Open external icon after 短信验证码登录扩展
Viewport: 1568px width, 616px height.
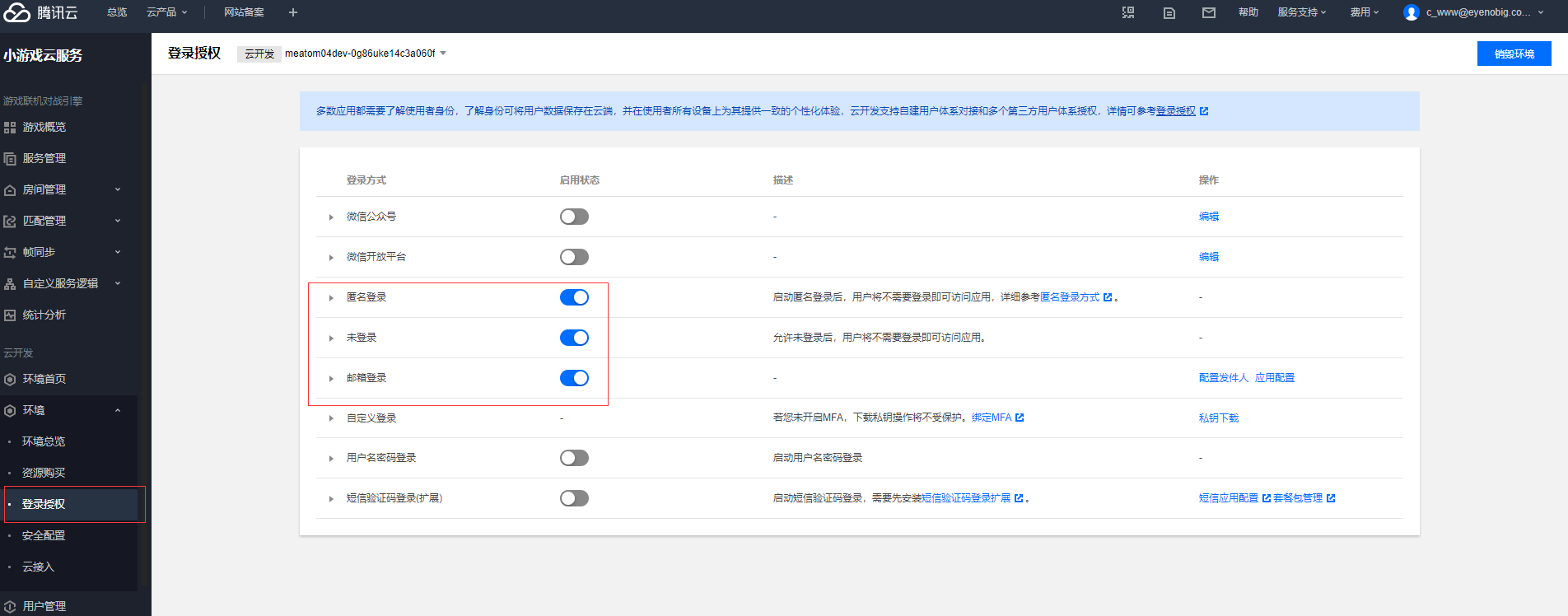pos(1019,498)
